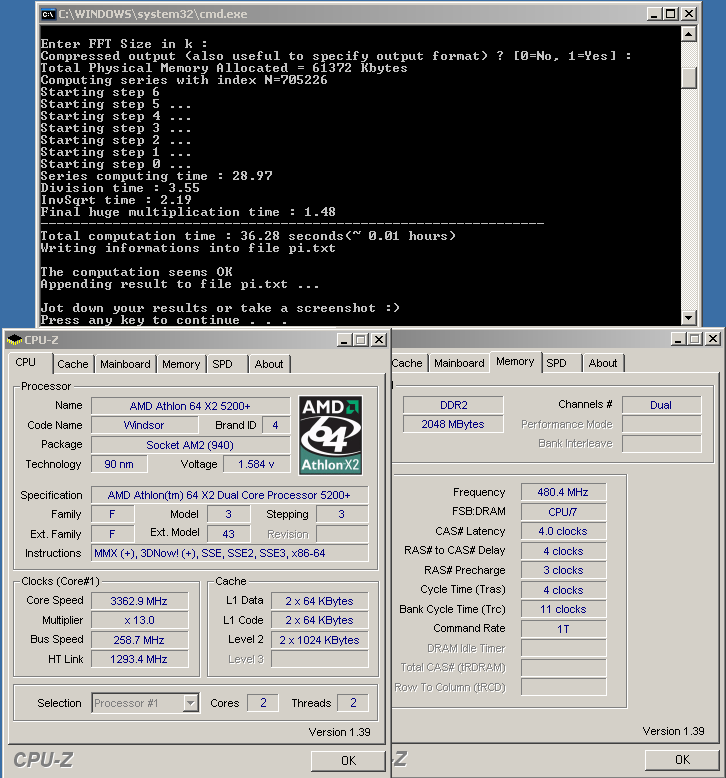Maximize the cmd.exe window
Viewport: 726px width, 778px height.
670,14
